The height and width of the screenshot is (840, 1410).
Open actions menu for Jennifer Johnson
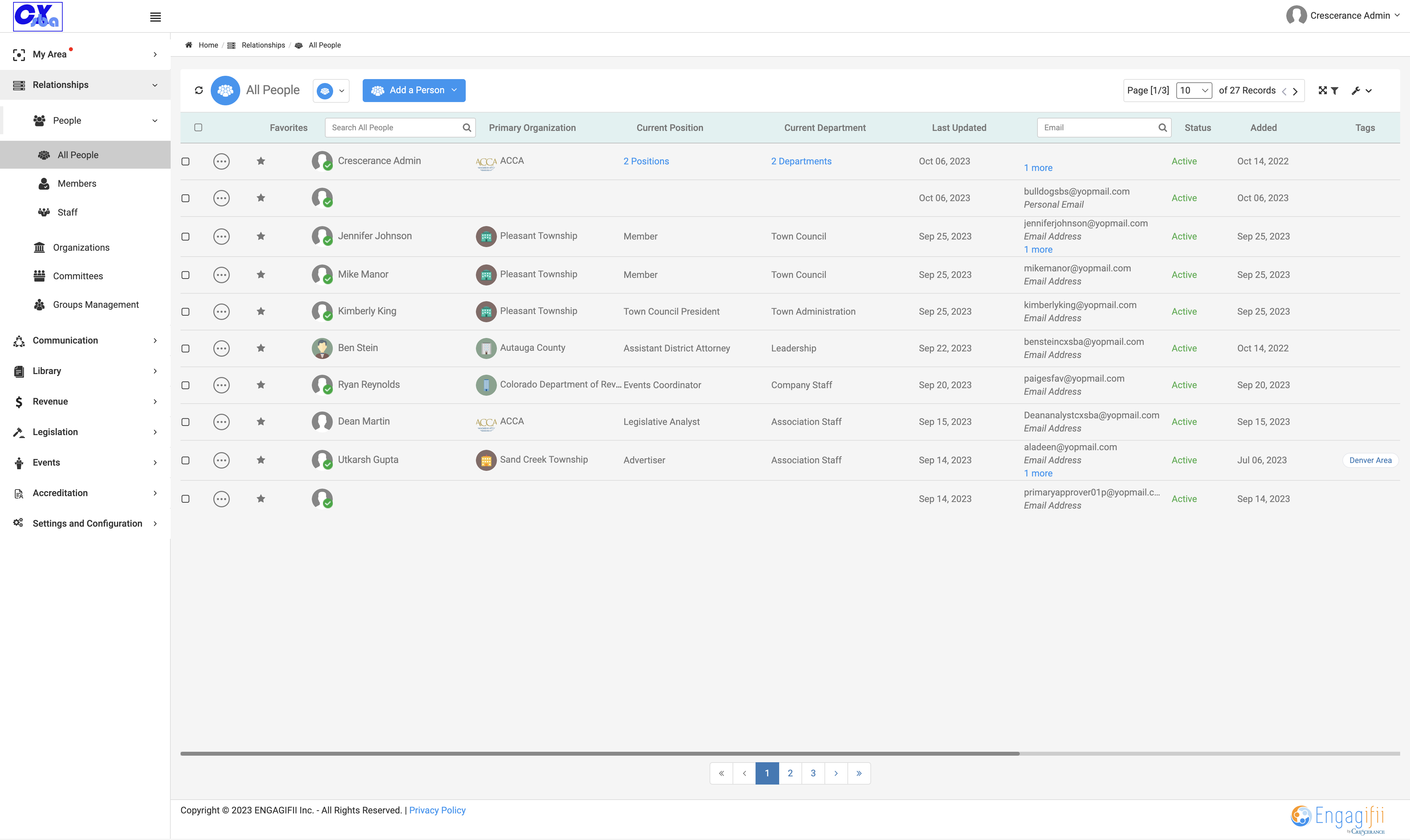(x=221, y=237)
